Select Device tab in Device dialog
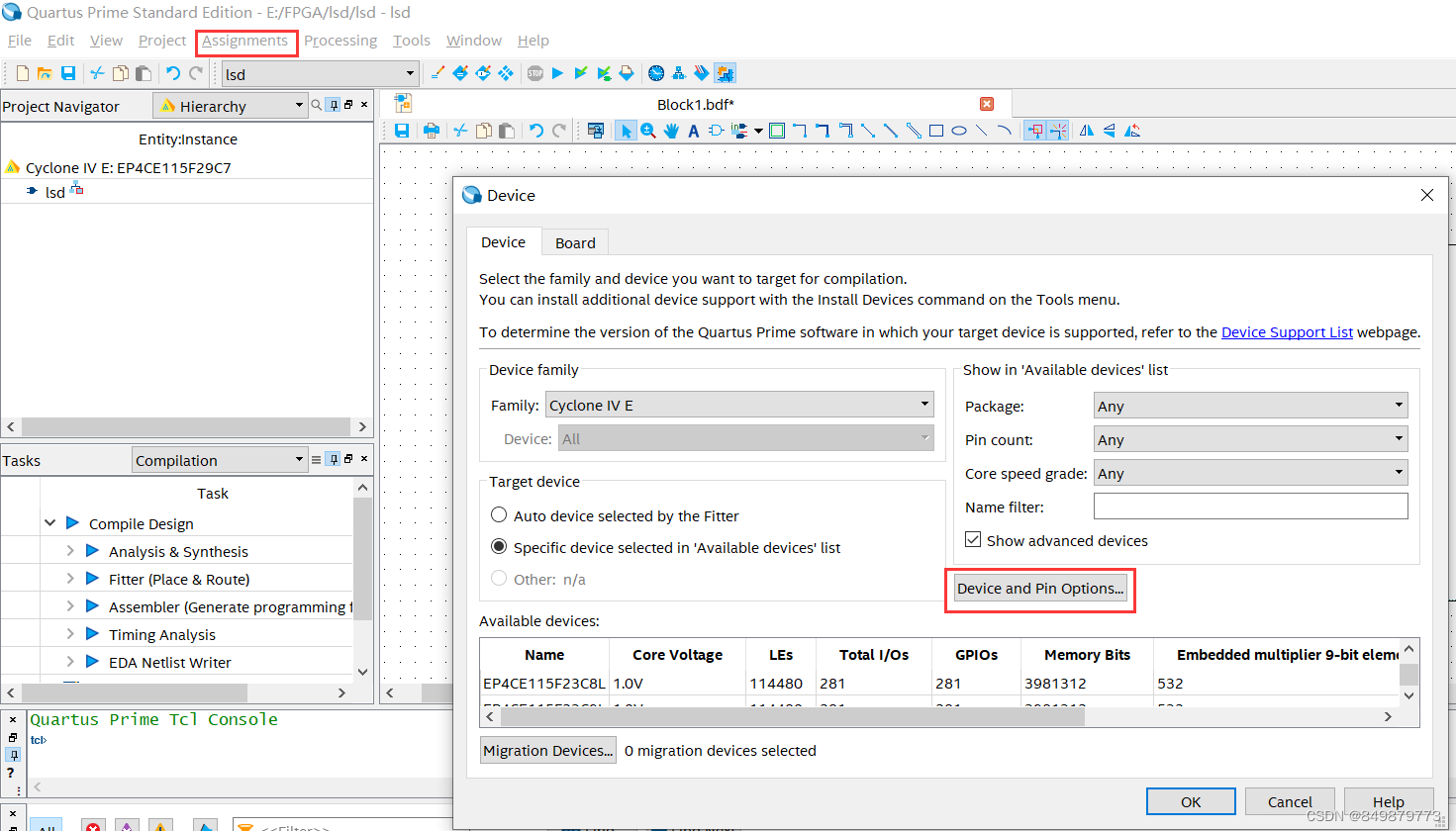Viewport: 1456px width, 831px height. click(504, 241)
